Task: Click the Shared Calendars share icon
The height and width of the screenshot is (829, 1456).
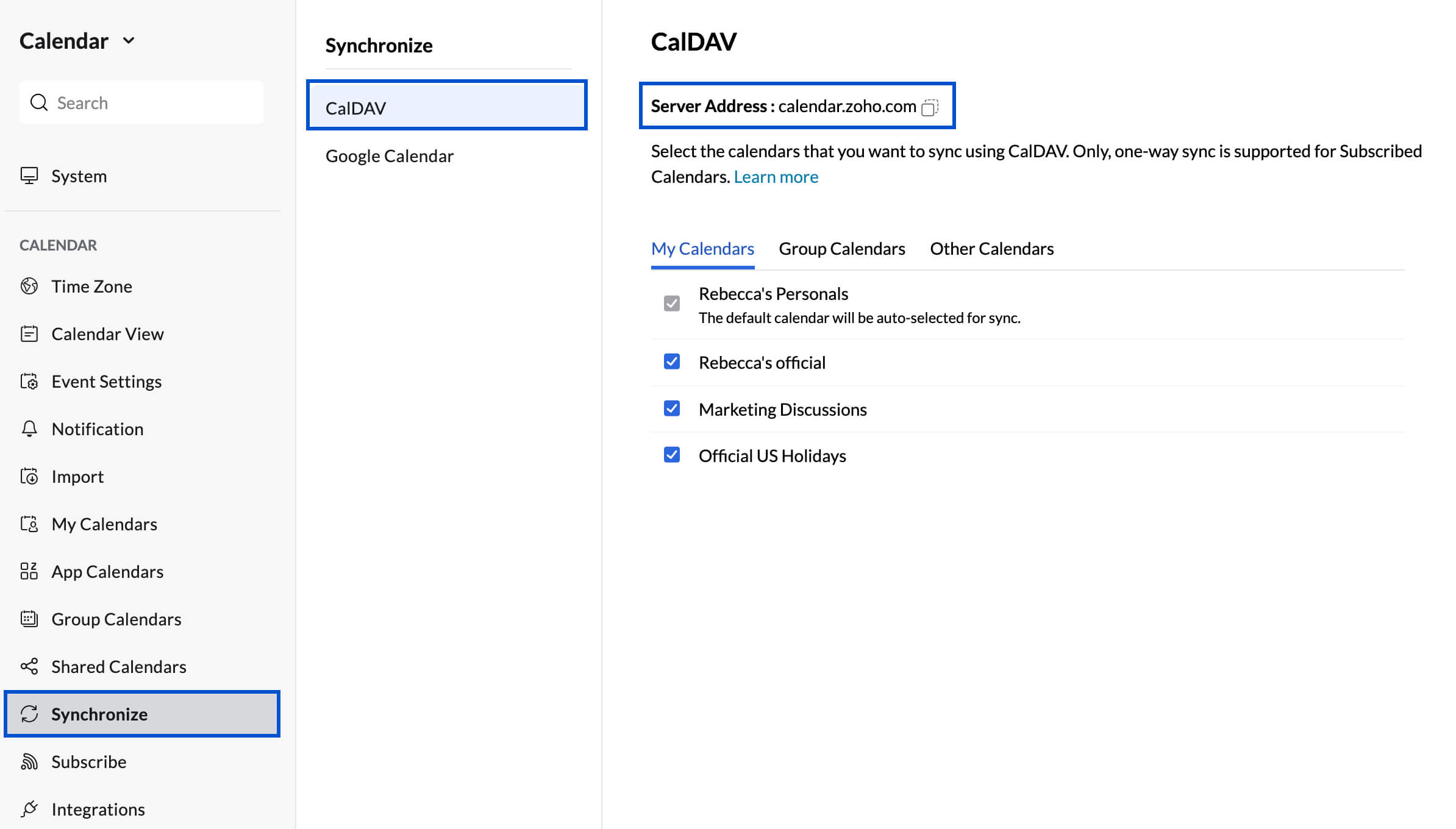Action: (x=29, y=666)
